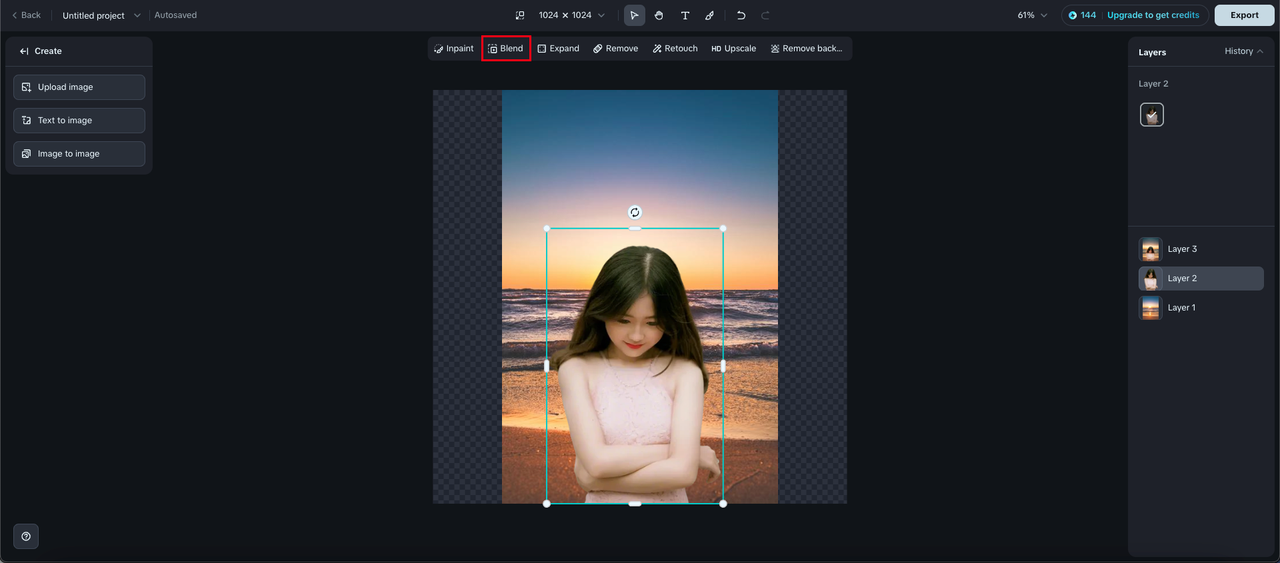The image size is (1280, 563).
Task: Collapse the panel with the History chevron
Action: pyautogui.click(x=1260, y=51)
